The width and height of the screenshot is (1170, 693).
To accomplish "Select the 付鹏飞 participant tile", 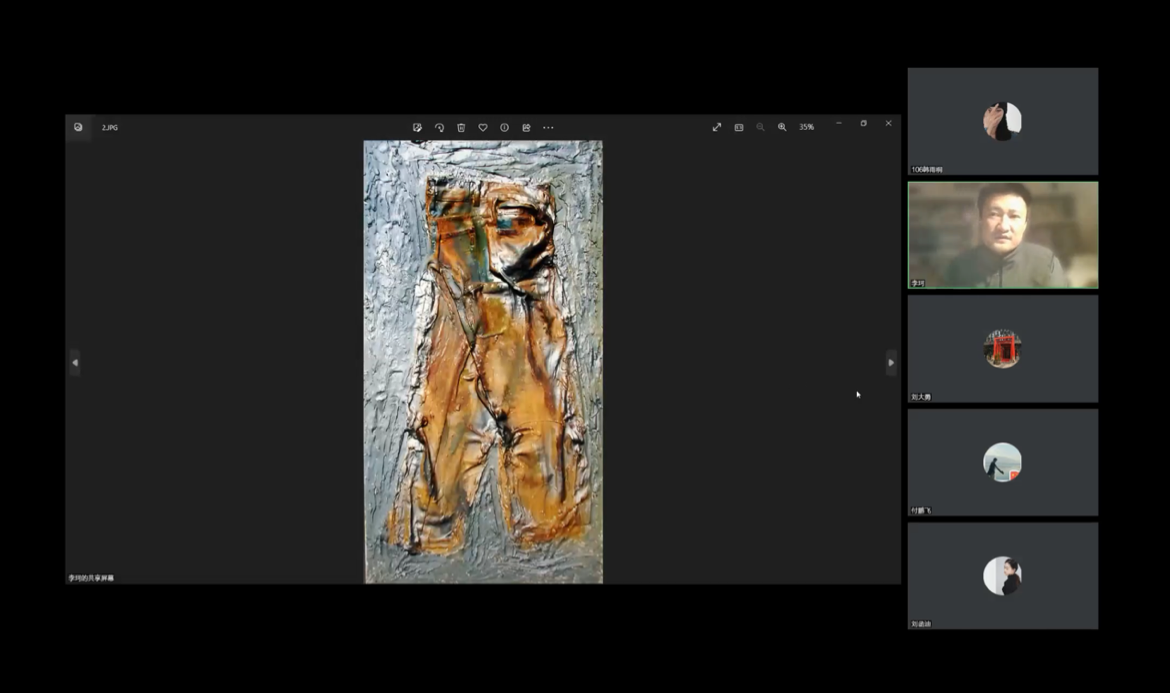I will coord(1003,462).
